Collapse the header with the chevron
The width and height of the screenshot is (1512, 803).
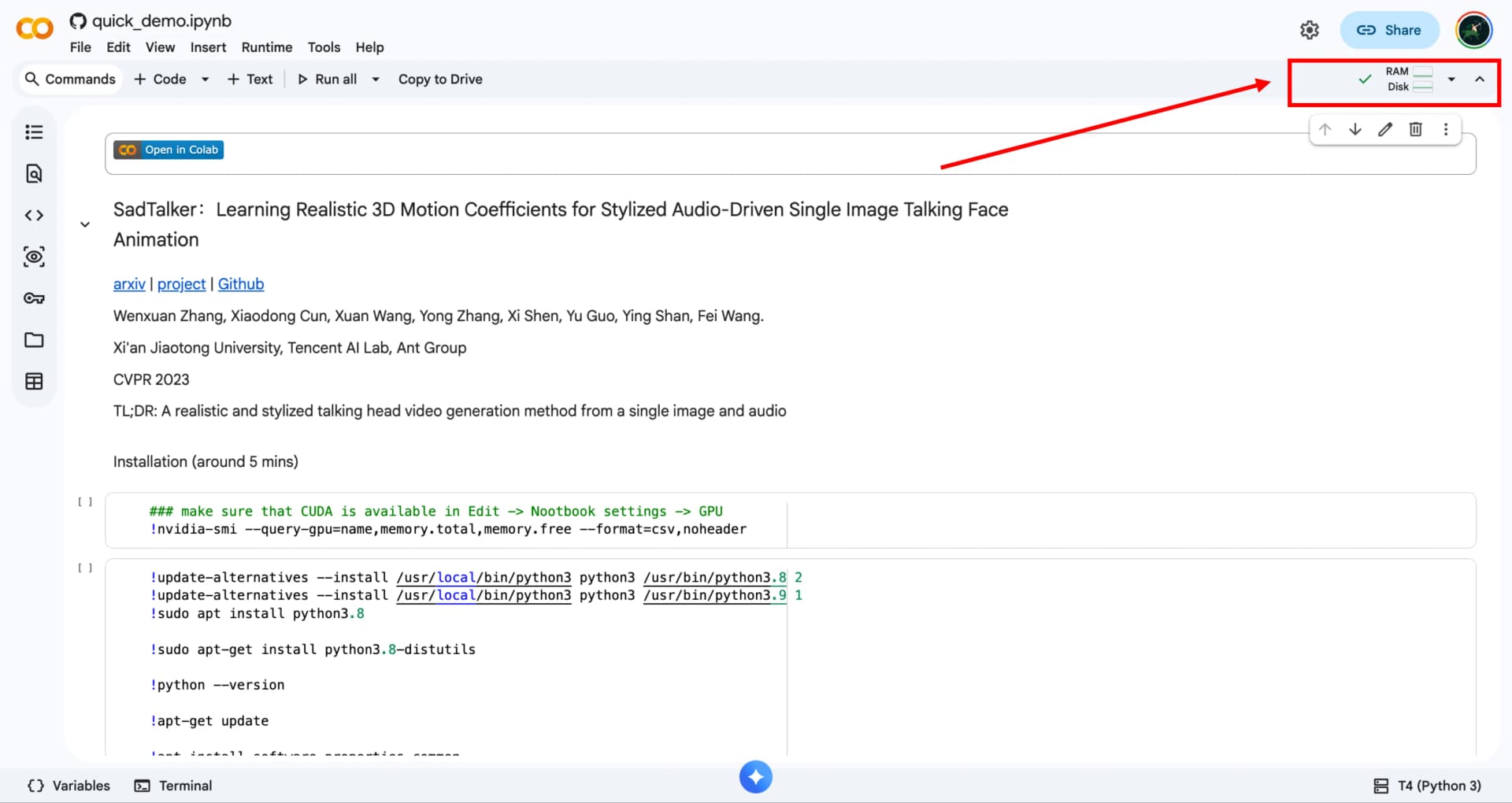[1480, 80]
